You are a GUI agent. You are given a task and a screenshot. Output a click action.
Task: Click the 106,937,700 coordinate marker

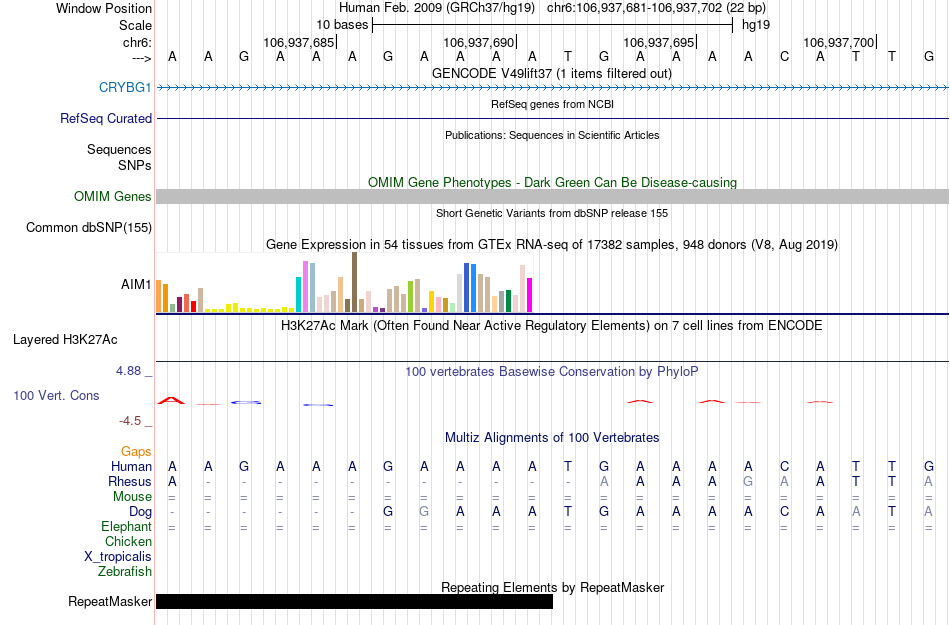pyautogui.click(x=840, y=42)
